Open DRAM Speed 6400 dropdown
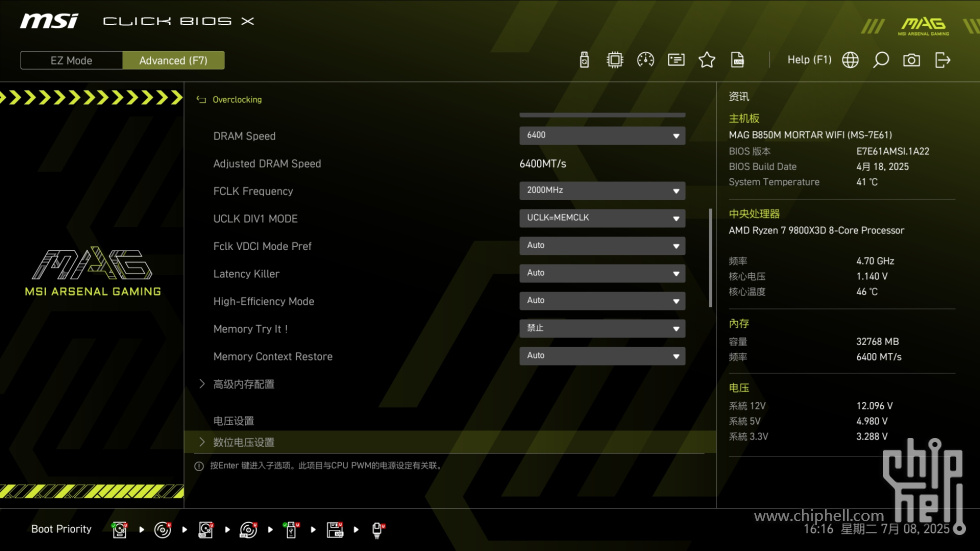 pos(602,136)
